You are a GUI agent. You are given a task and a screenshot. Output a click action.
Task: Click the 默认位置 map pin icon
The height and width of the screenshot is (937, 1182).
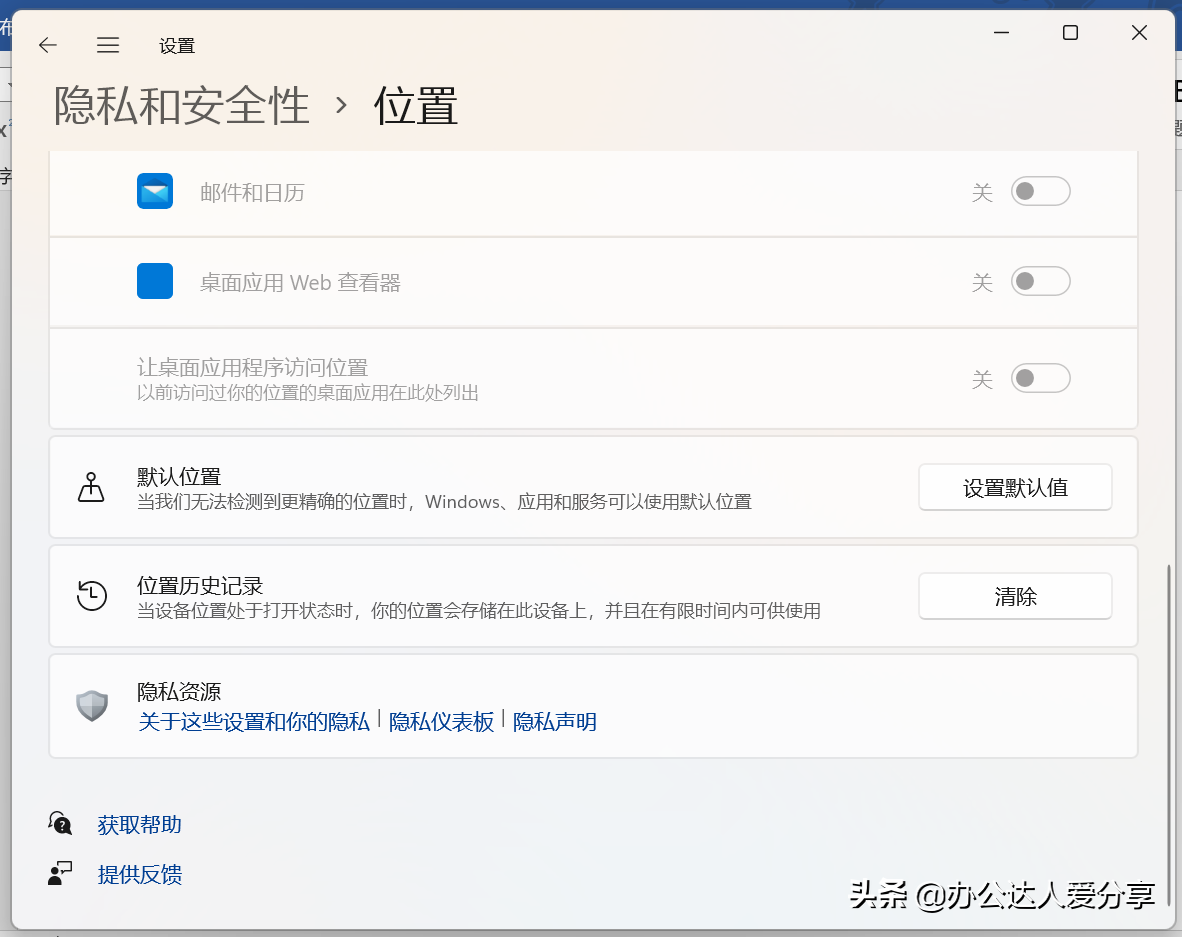click(x=91, y=487)
